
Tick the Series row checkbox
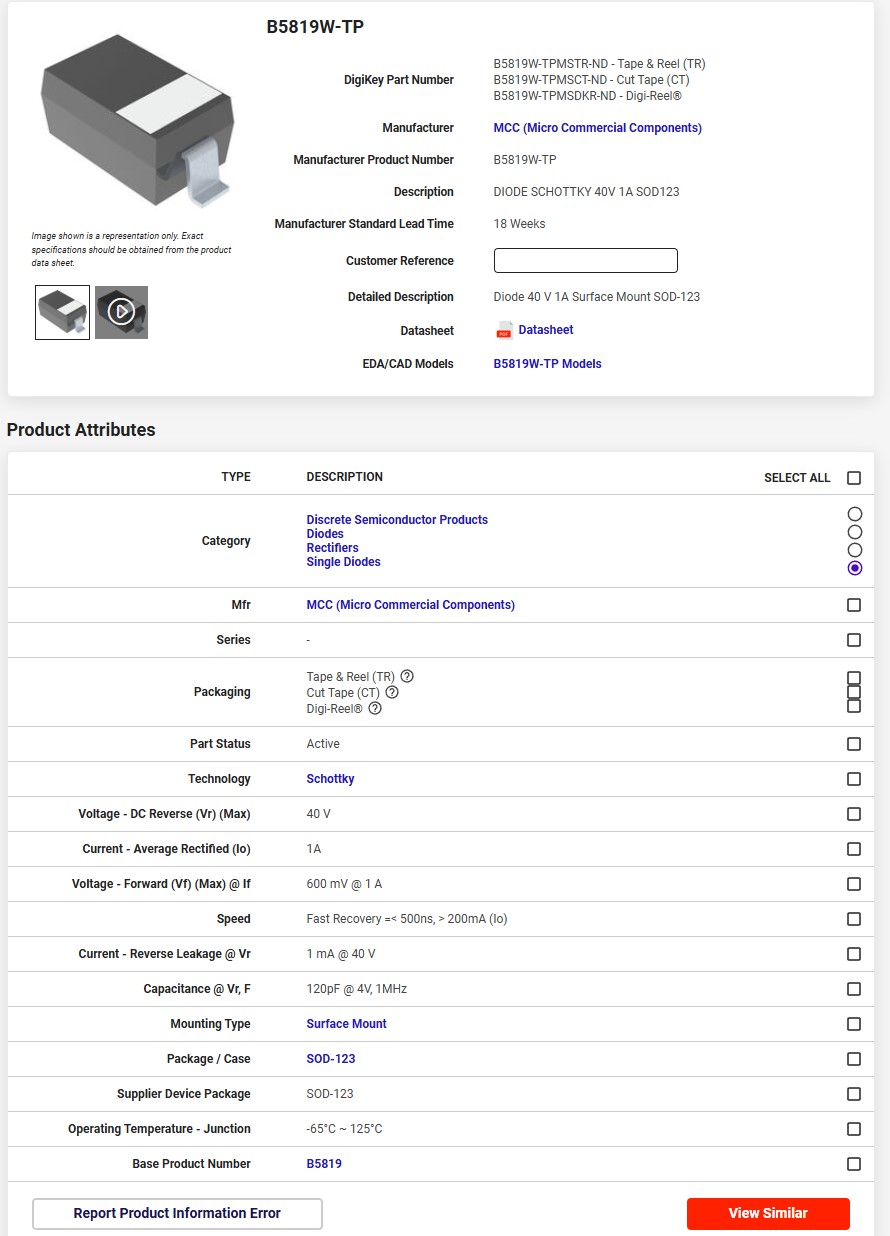click(x=854, y=640)
